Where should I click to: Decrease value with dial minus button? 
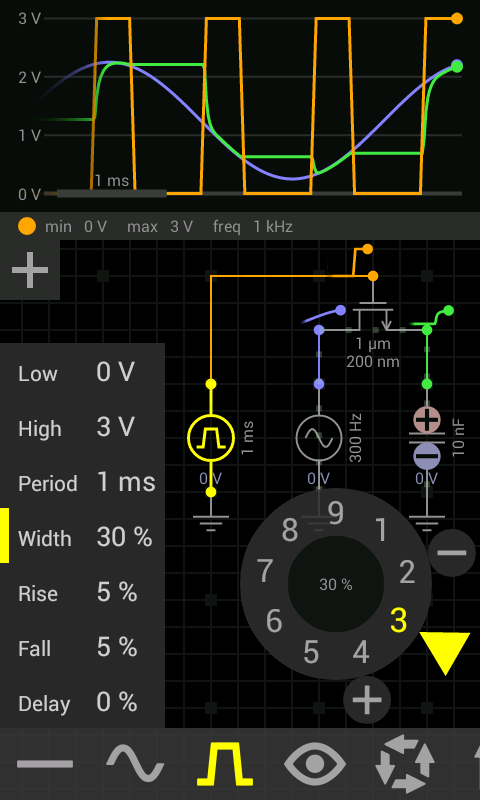point(451,553)
